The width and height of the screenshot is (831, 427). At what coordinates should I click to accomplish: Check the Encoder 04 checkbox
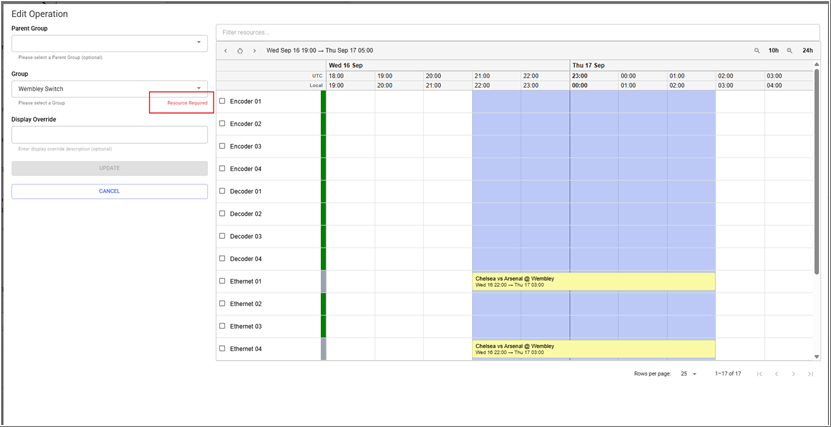(x=222, y=168)
